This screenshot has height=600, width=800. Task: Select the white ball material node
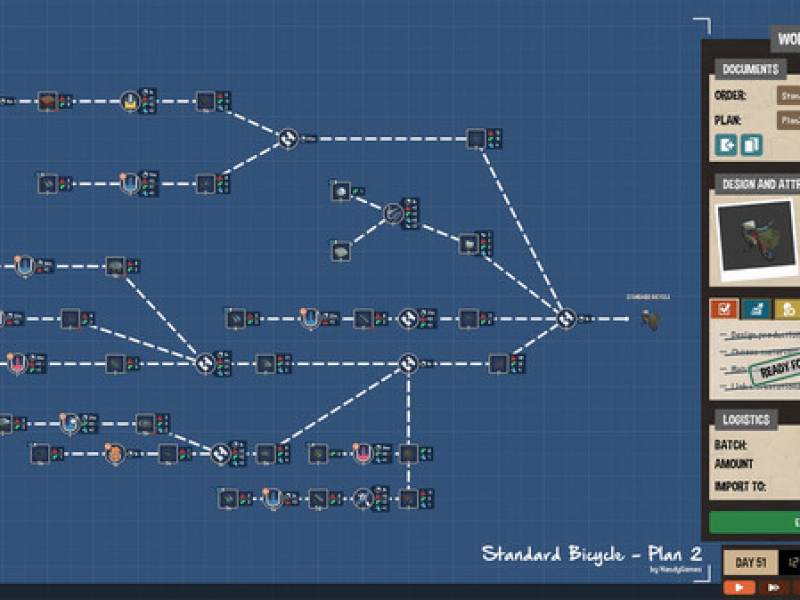pos(341,192)
